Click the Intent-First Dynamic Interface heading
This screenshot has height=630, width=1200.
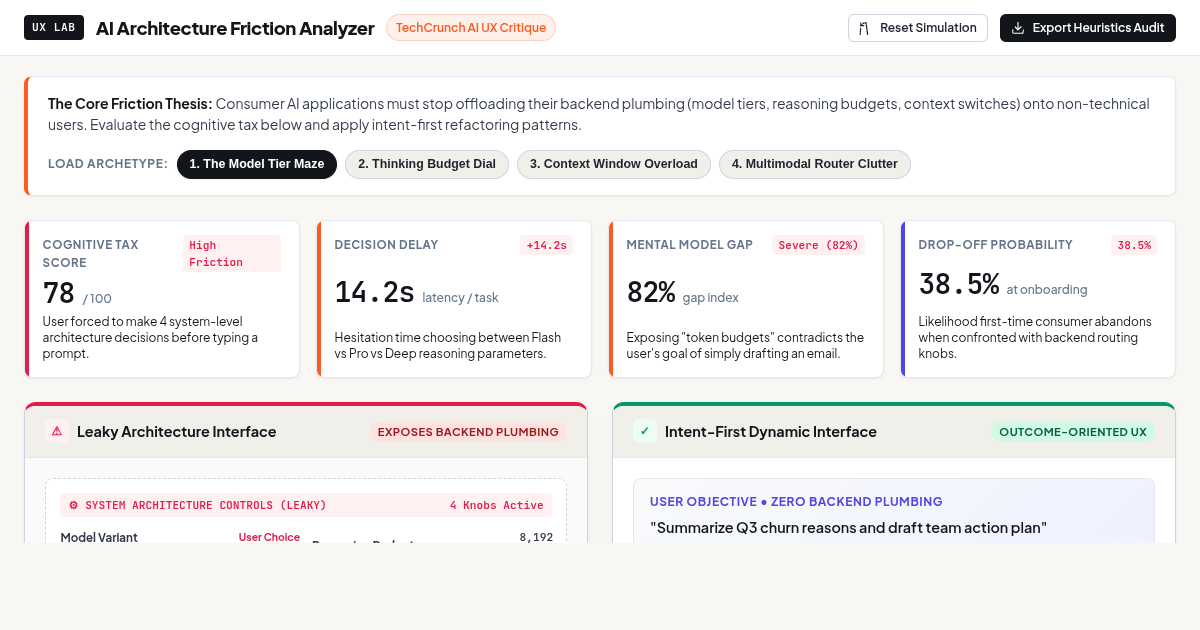771,432
